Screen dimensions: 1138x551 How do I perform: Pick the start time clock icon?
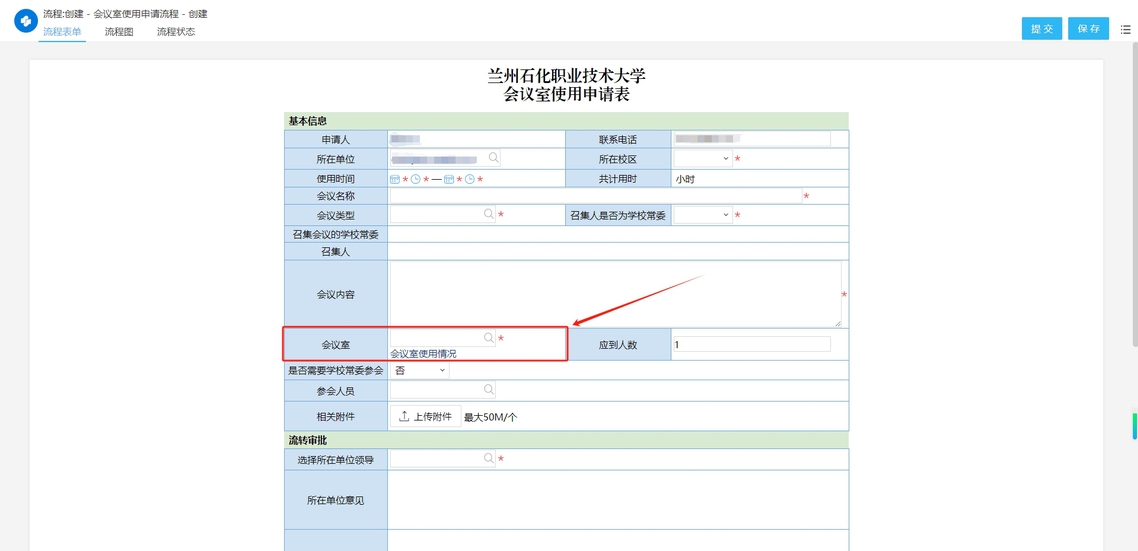pyautogui.click(x=416, y=179)
